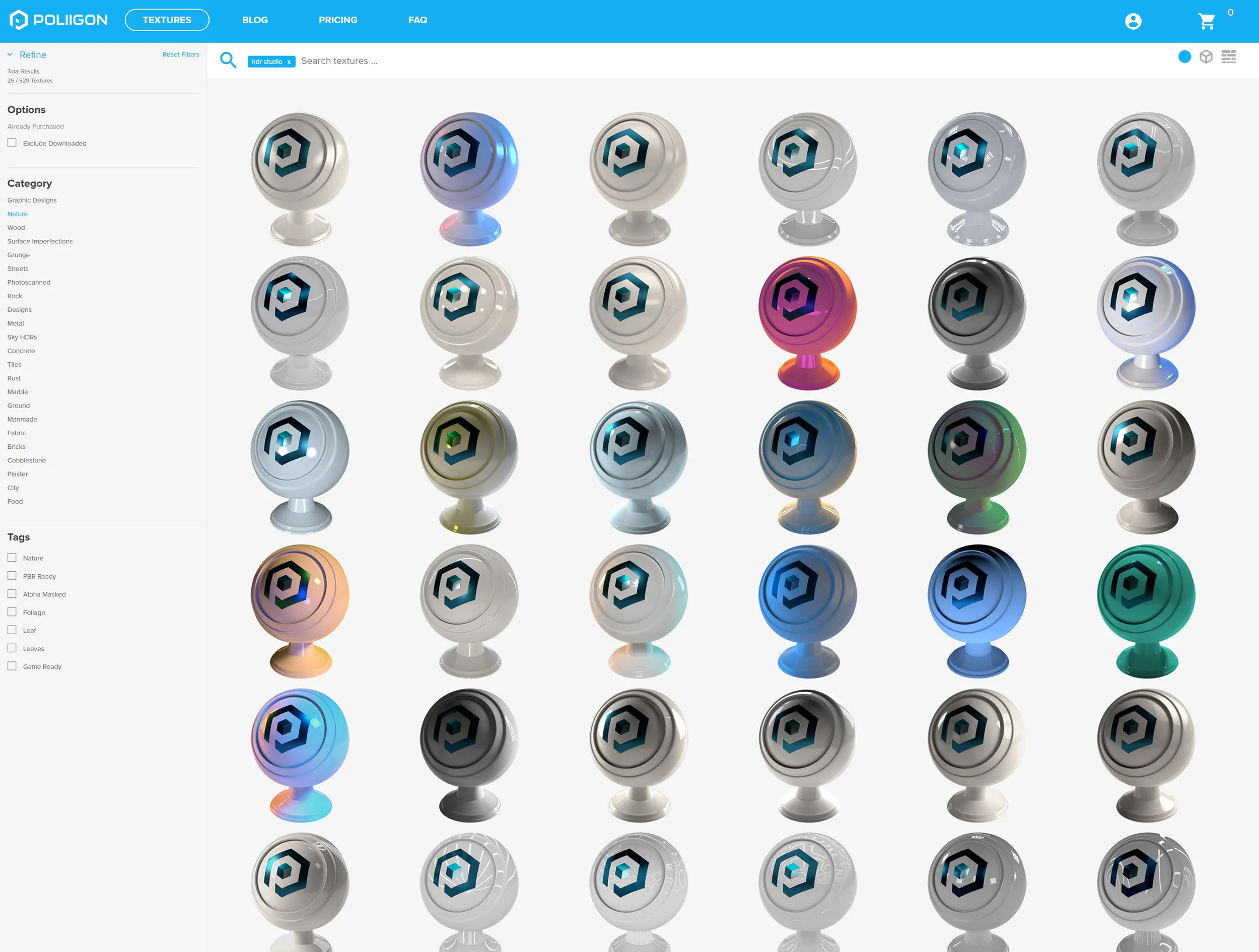Enable the Game Ready tag checkbox
Image resolution: width=1259 pixels, height=952 pixels.
point(12,666)
